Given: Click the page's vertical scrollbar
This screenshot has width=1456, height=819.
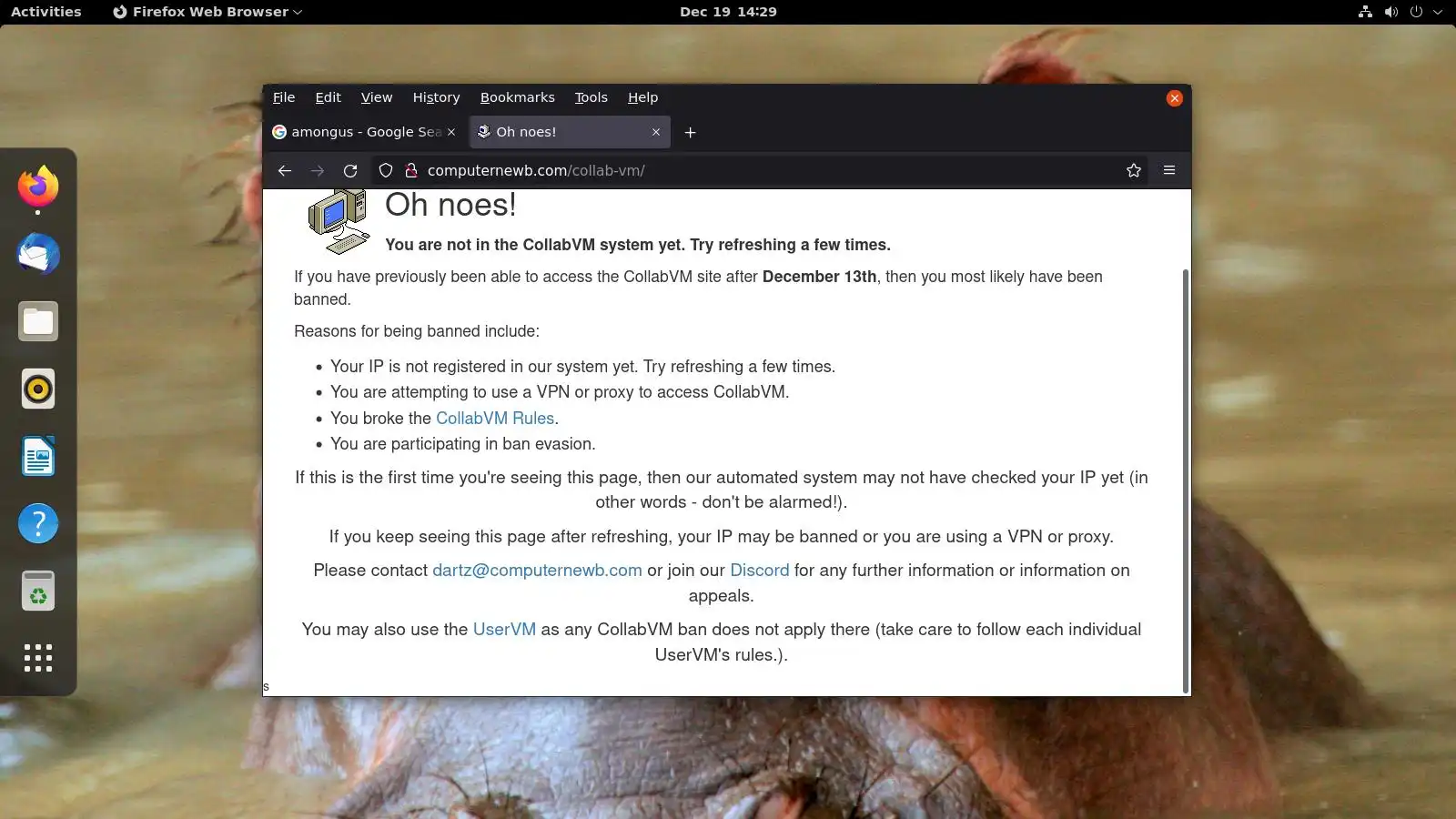Looking at the screenshot, I should tap(1185, 480).
